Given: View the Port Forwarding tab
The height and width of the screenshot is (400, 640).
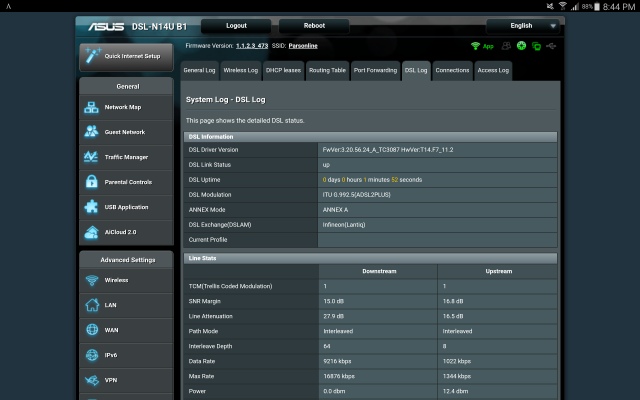Looking at the screenshot, I should coord(375,70).
